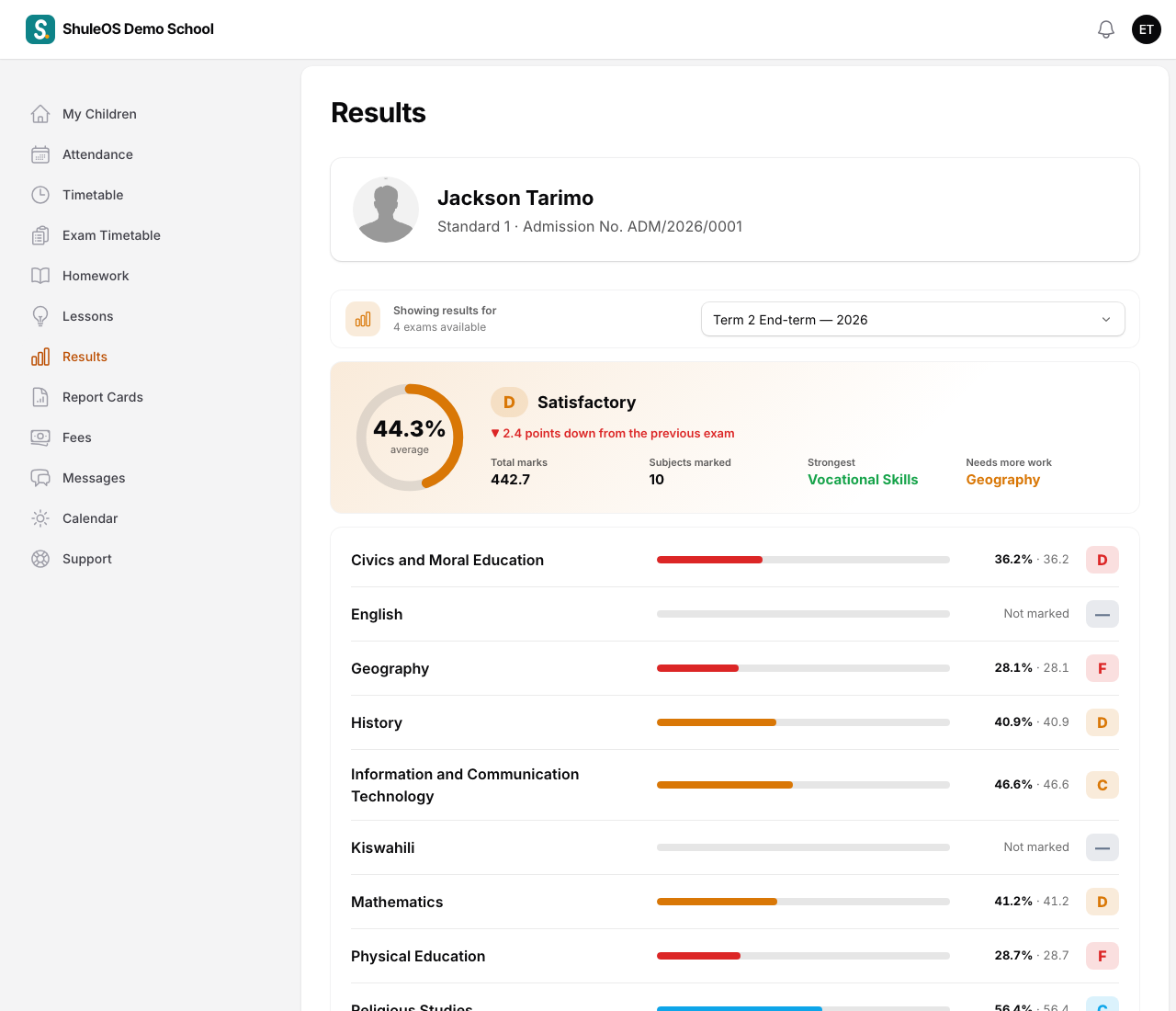Go to My Children in sidebar
This screenshot has width=1176, height=1011.
tap(99, 114)
